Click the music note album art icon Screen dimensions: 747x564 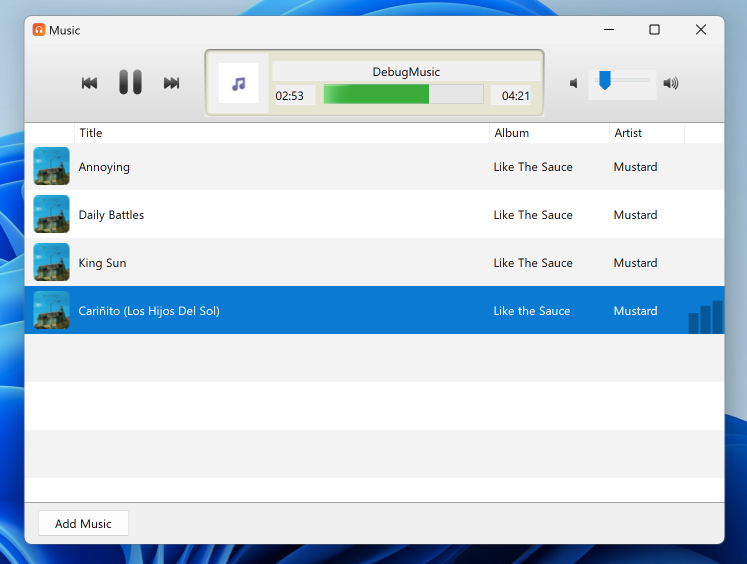(238, 83)
